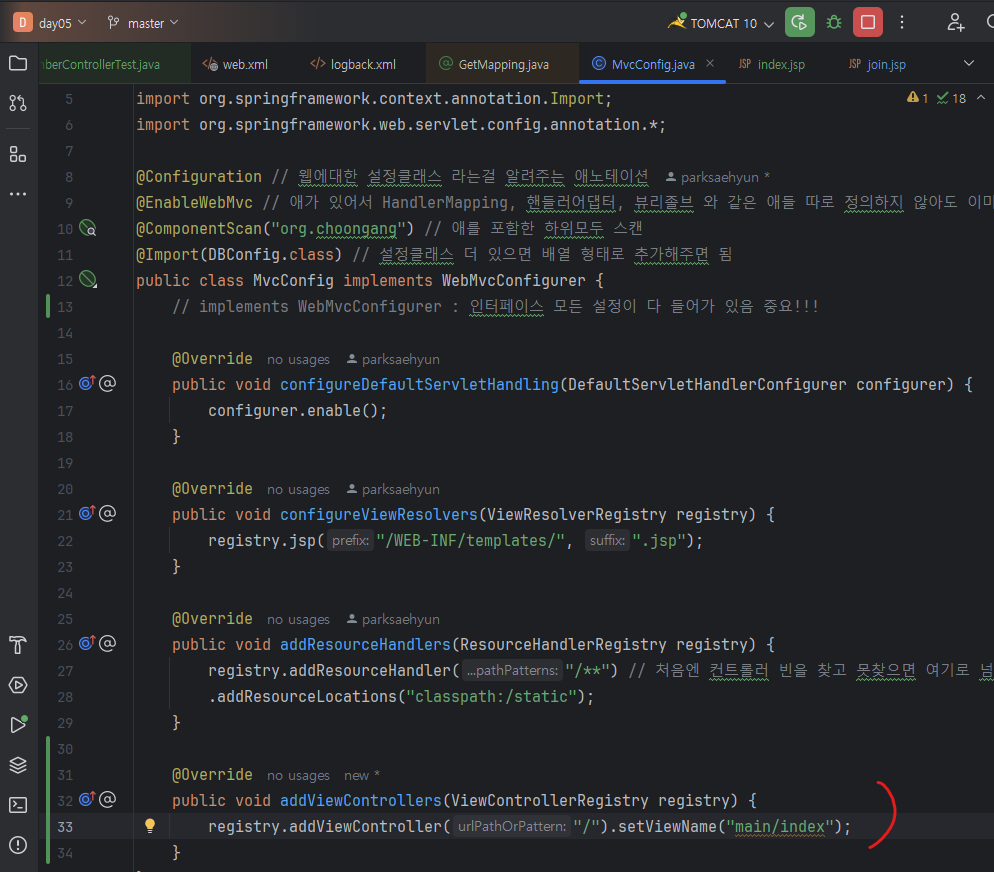Click the @ gutter icon on line 32

click(x=108, y=799)
